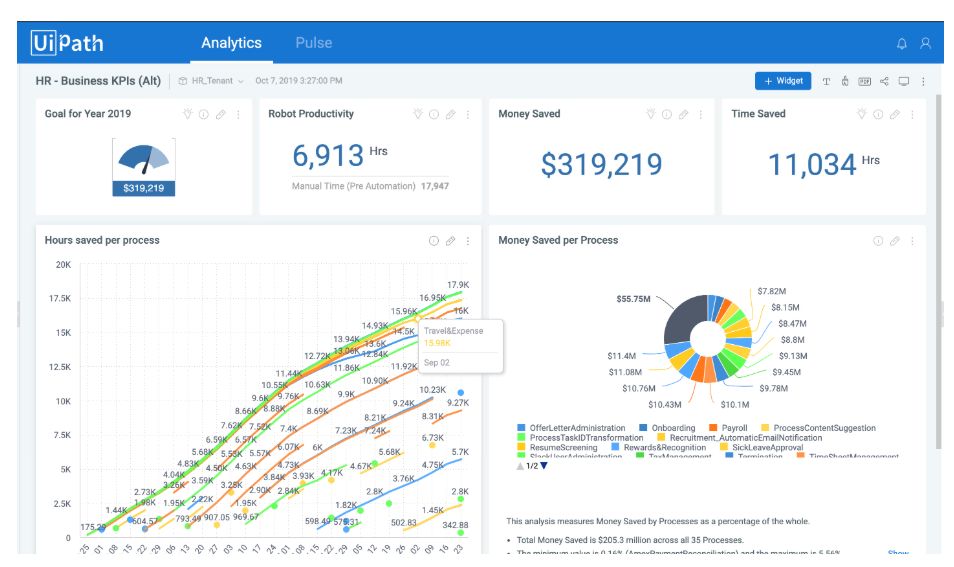Click the Oct 7, 2019 3:27:00 PM timestamp
Viewport: 954px width, 567px height.
point(299,81)
